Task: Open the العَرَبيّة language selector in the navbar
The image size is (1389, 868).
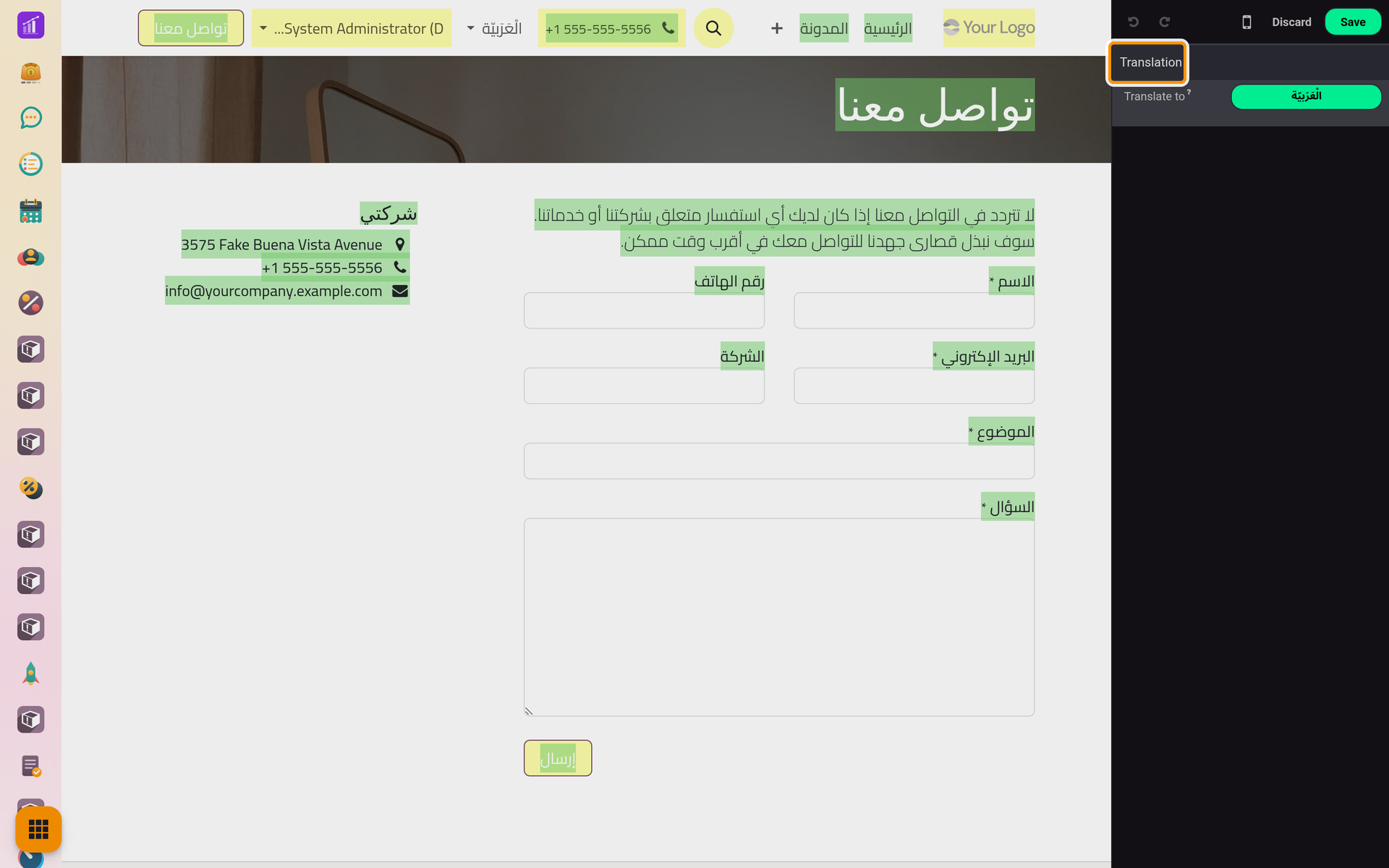Action: tap(494, 28)
